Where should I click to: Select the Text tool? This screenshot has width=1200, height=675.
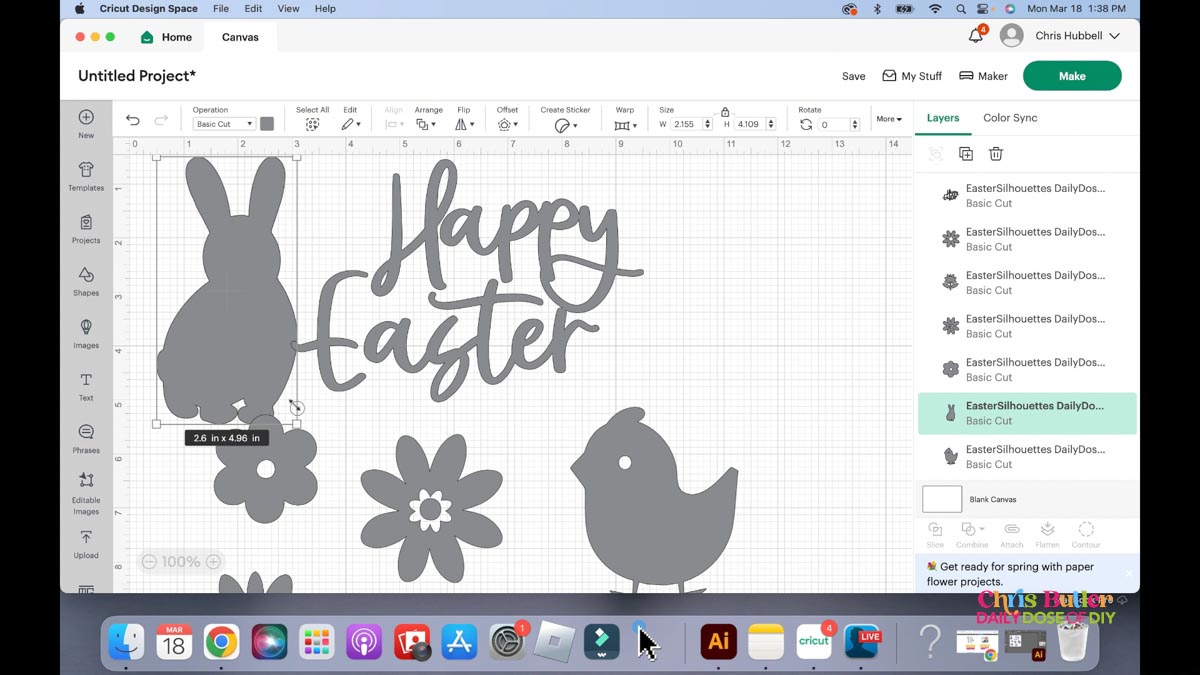pyautogui.click(x=86, y=387)
